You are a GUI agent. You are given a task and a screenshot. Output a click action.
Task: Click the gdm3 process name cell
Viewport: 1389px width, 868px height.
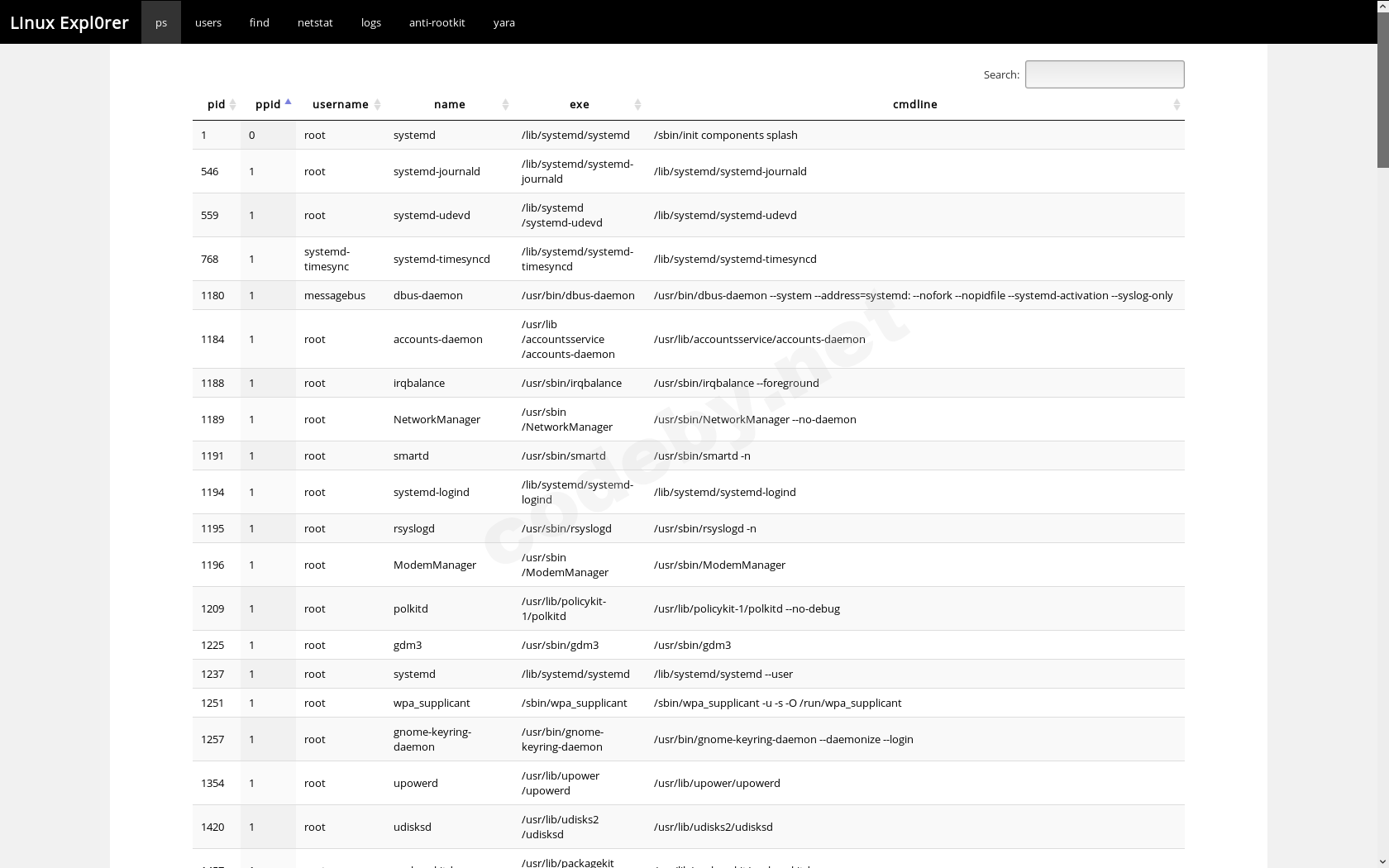click(408, 645)
